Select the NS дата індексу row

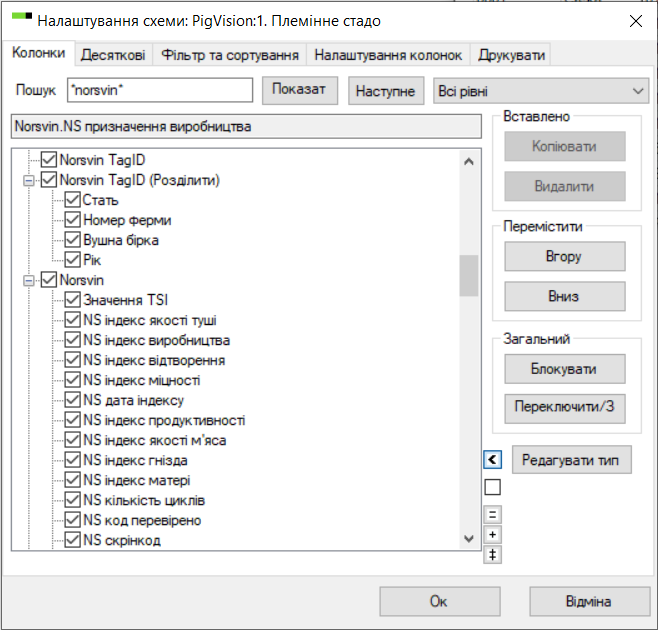click(x=133, y=400)
